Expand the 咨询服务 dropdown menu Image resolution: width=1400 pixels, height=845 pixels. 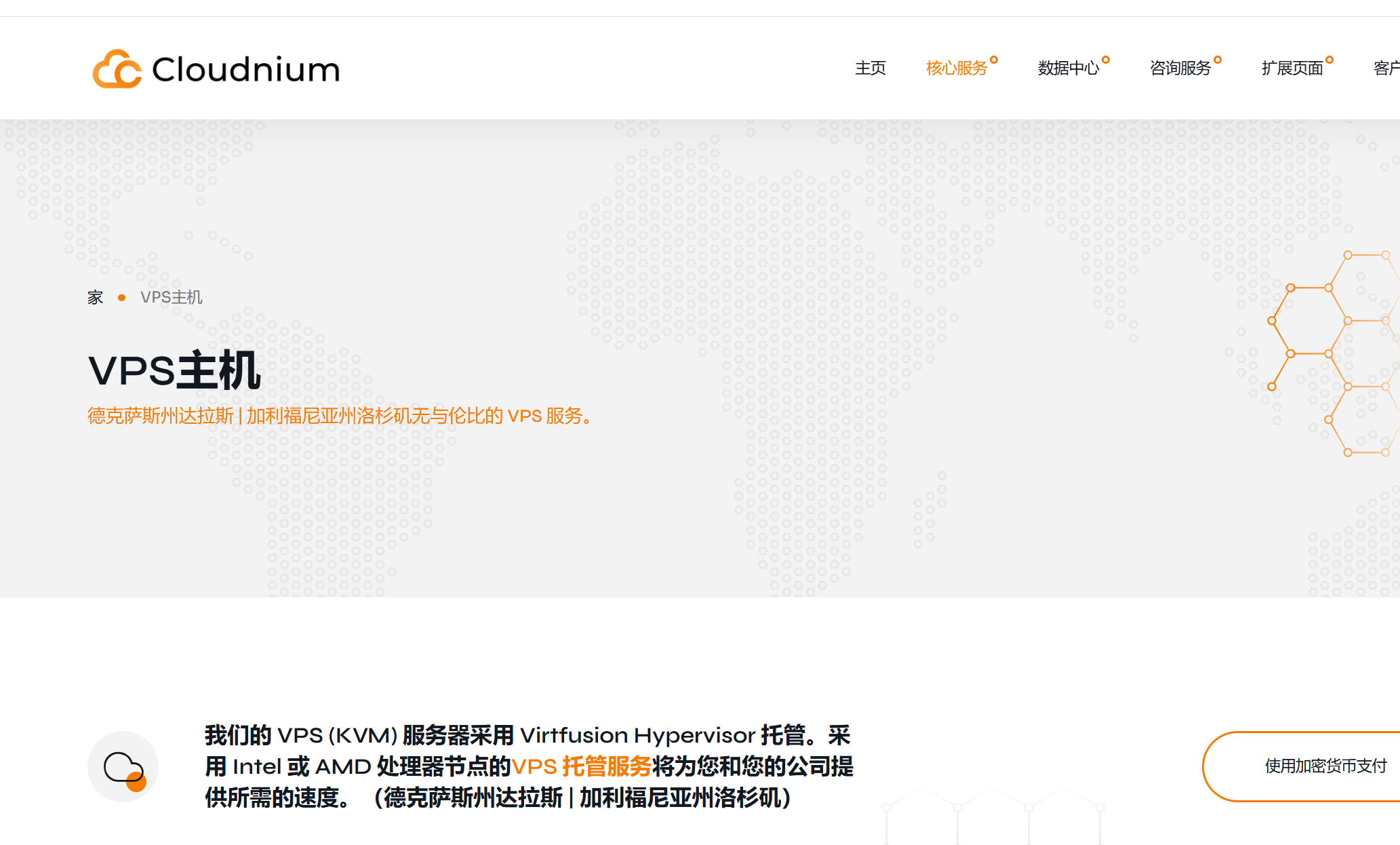[x=1180, y=68]
